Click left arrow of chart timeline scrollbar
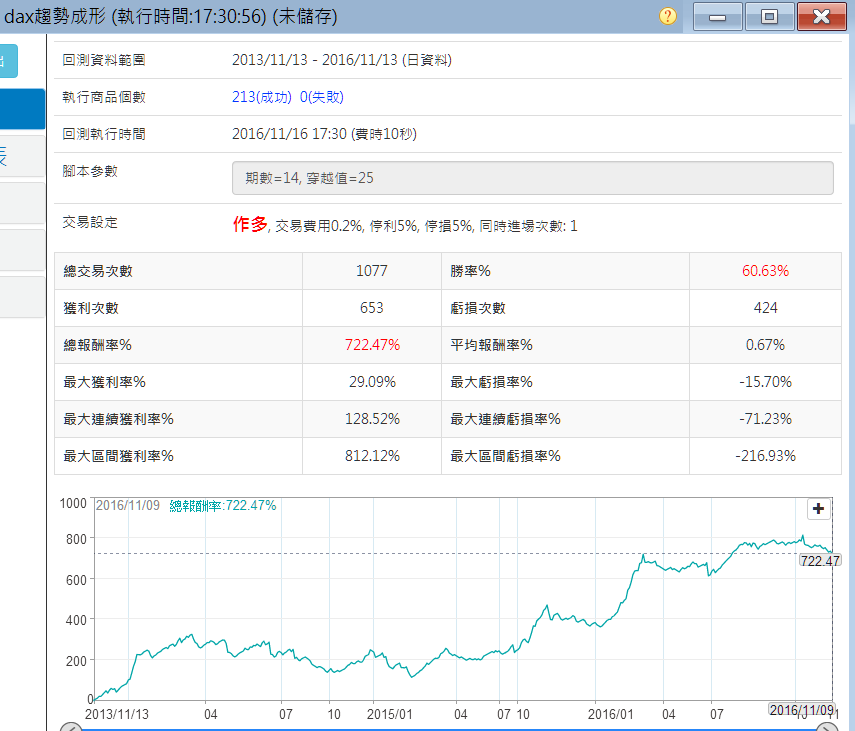The image size is (855, 731). (70, 727)
